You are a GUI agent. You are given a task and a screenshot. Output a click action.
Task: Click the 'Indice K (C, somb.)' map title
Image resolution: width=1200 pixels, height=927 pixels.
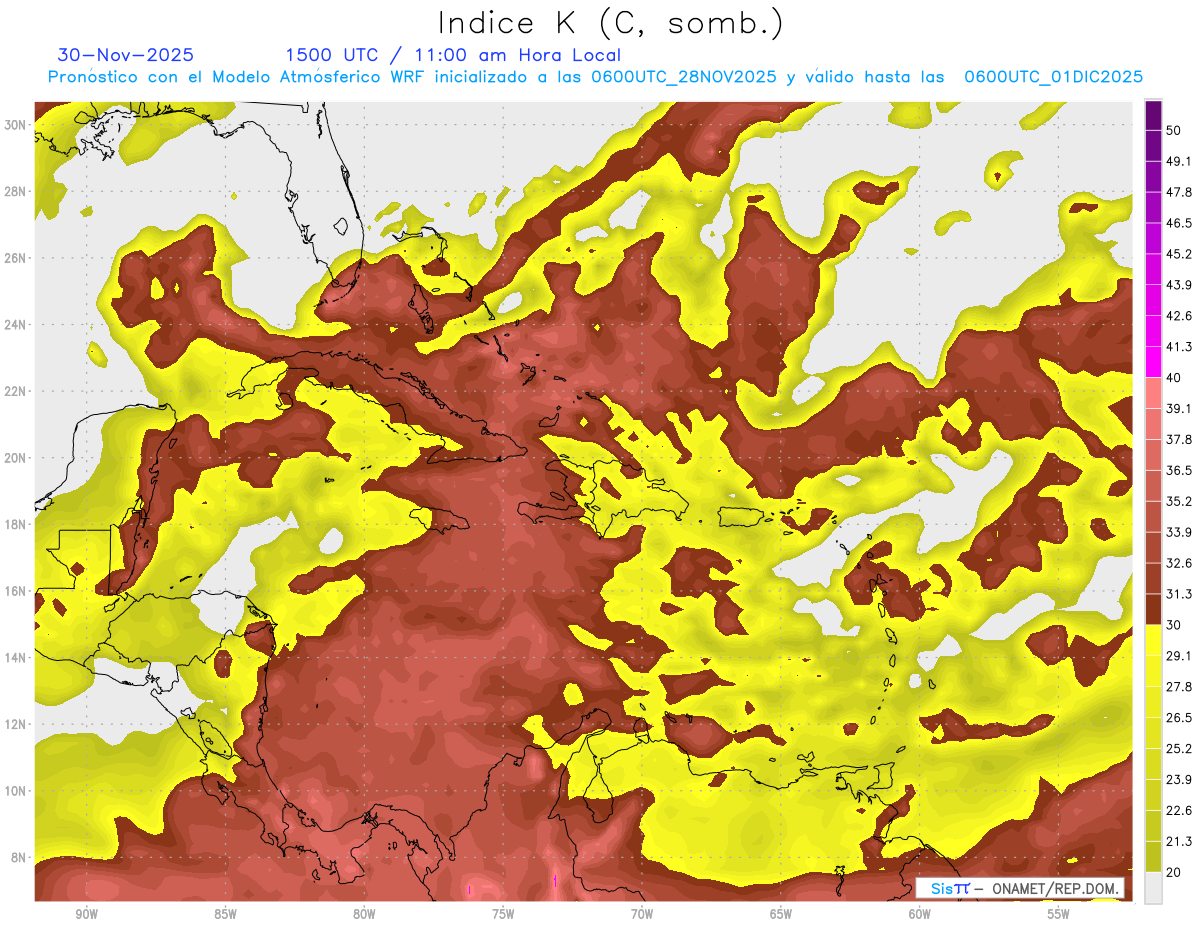(x=610, y=23)
